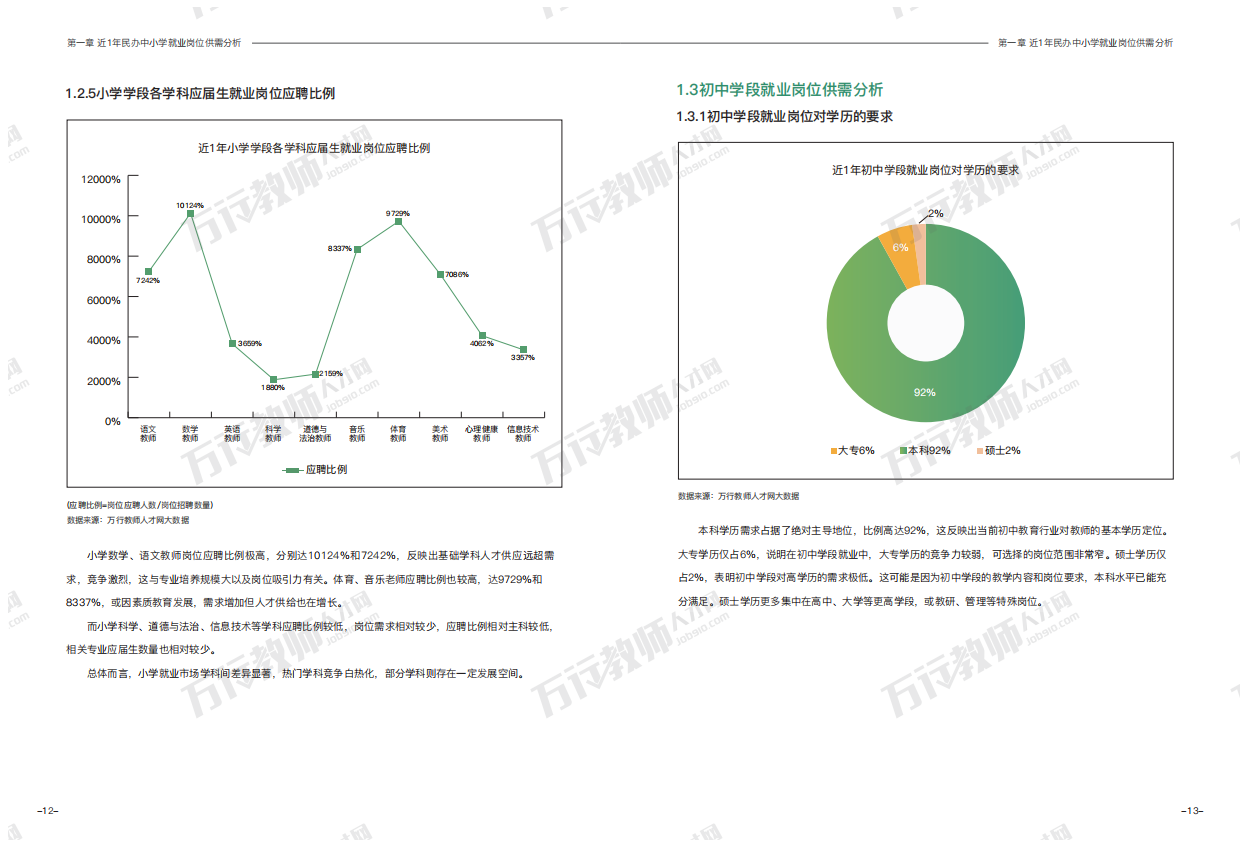Select the 信息技术教师 x-axis label
The image size is (1240, 847).
tap(523, 434)
